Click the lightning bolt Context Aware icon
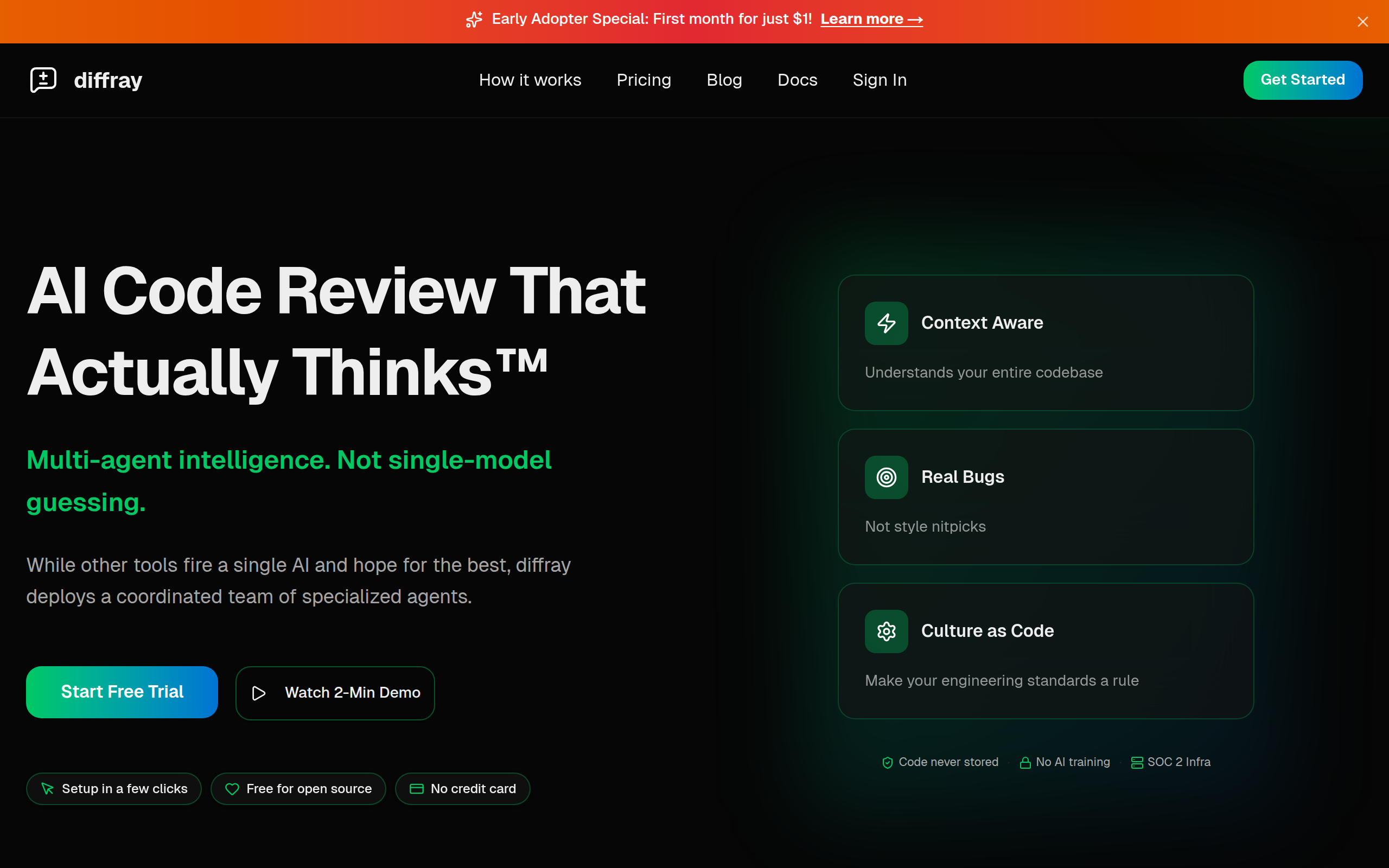 coord(886,323)
